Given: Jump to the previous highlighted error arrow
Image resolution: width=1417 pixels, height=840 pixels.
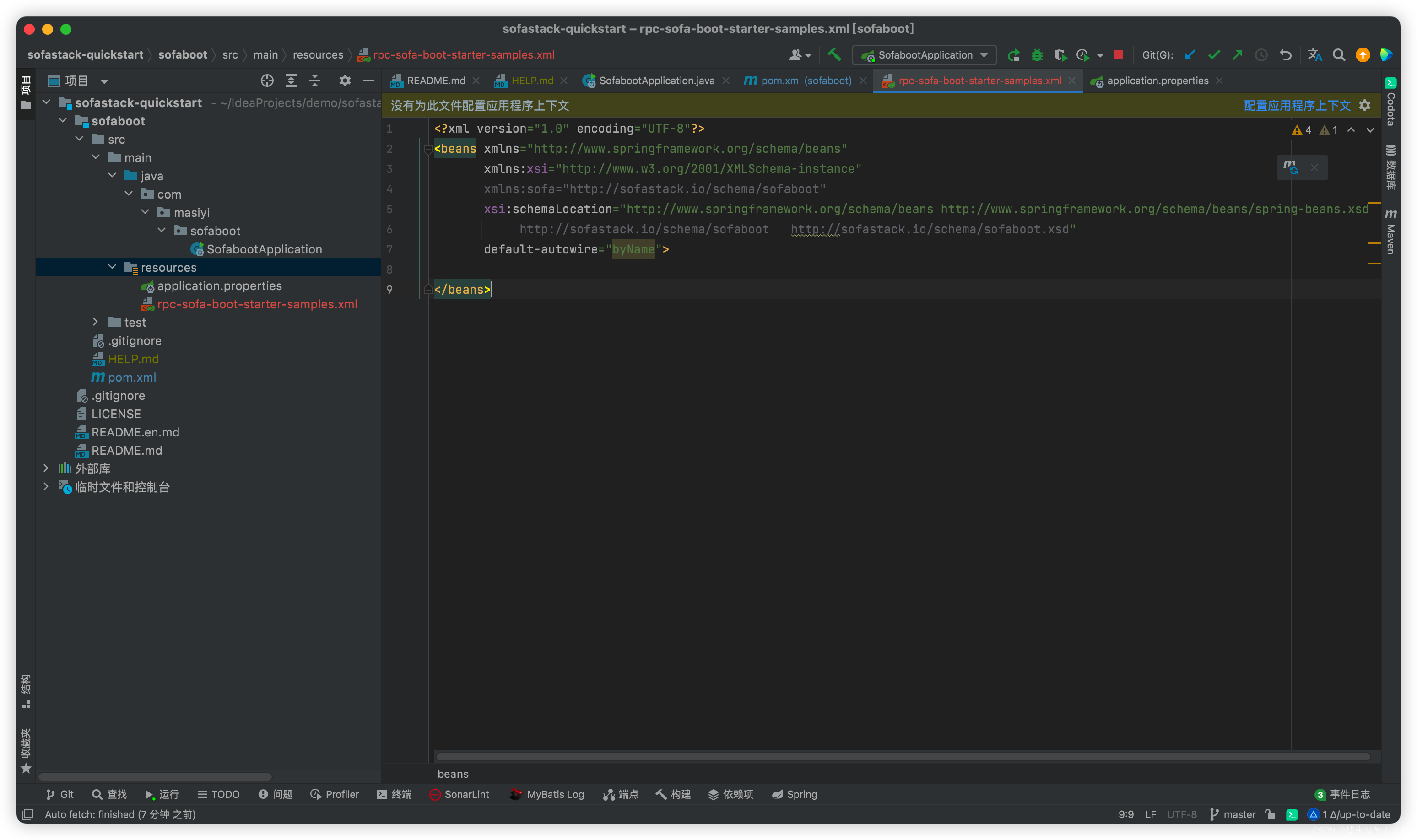Looking at the screenshot, I should point(1352,130).
